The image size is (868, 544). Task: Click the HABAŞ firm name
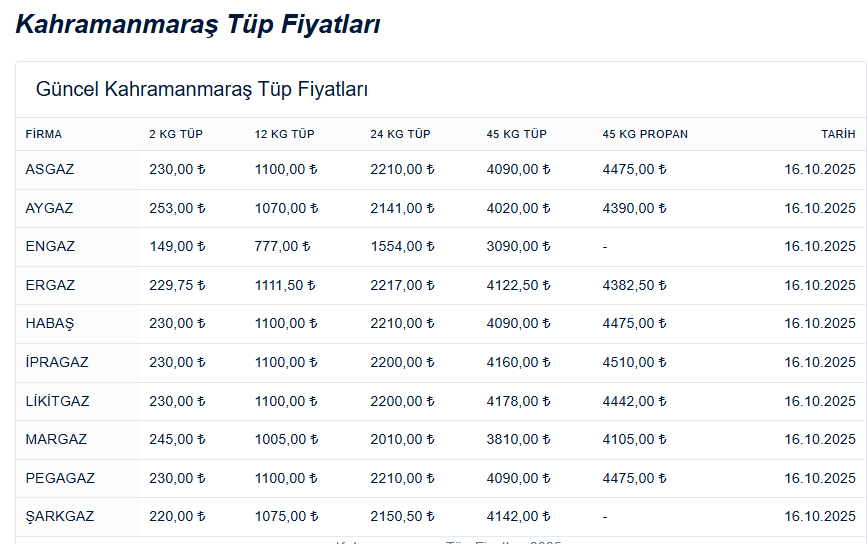coord(50,324)
